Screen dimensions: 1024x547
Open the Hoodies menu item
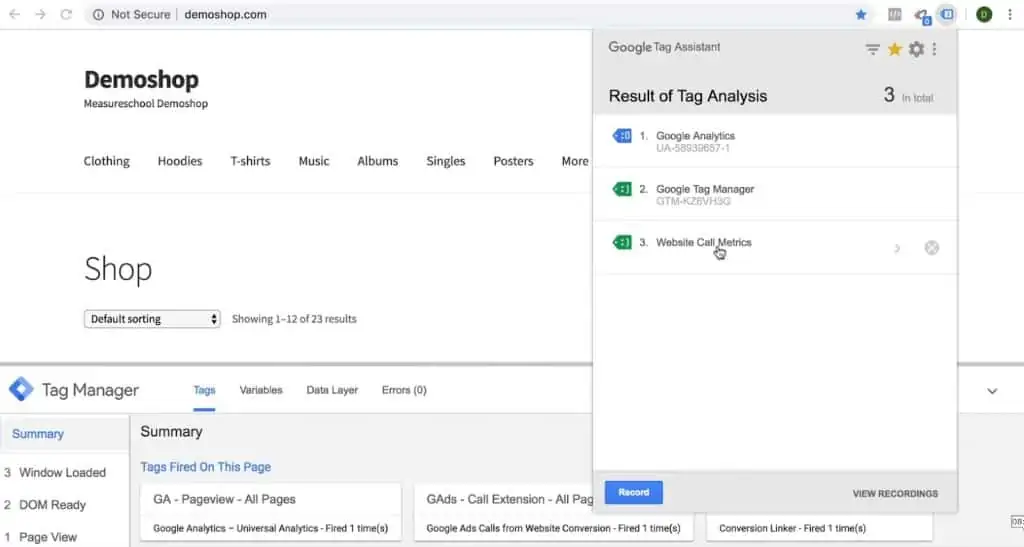pos(180,161)
